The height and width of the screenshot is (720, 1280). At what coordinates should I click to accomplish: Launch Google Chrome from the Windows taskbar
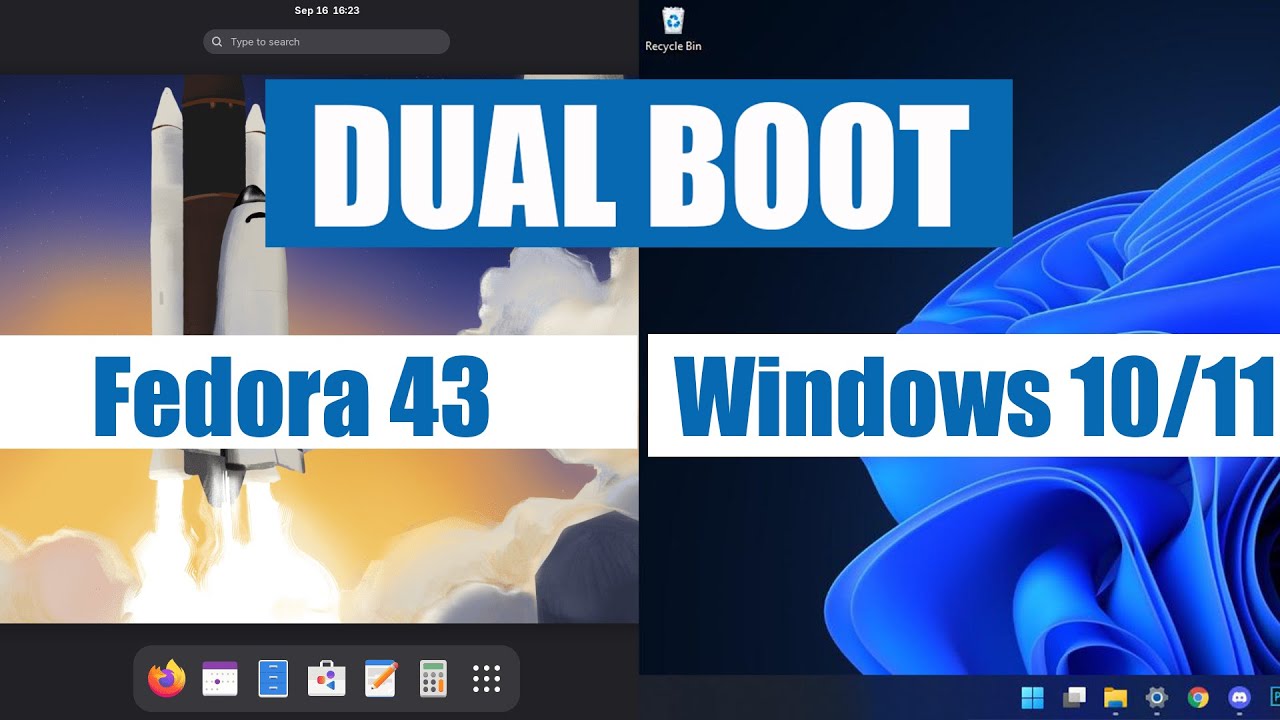pyautogui.click(x=1198, y=697)
